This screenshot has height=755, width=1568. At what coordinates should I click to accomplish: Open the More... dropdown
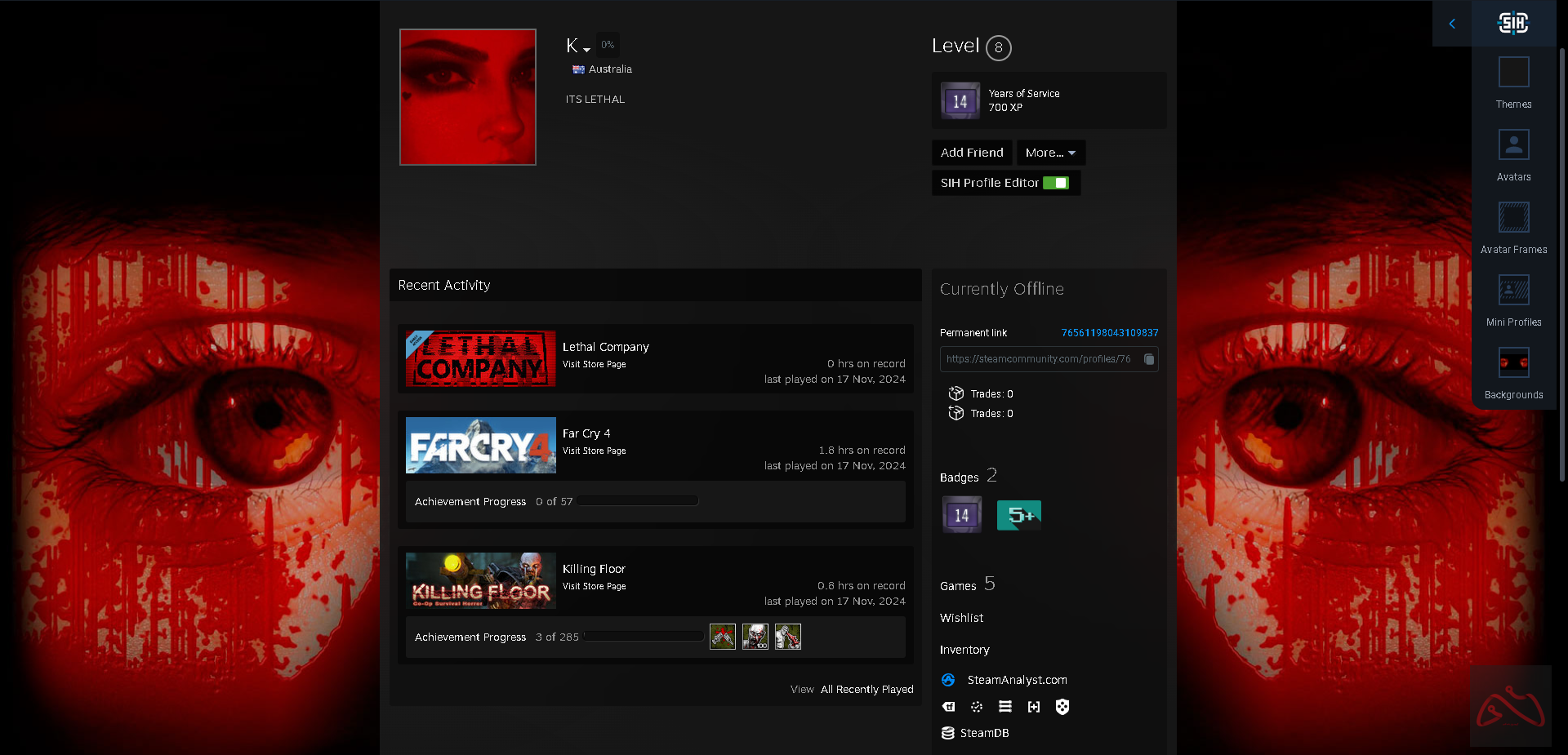tap(1050, 153)
